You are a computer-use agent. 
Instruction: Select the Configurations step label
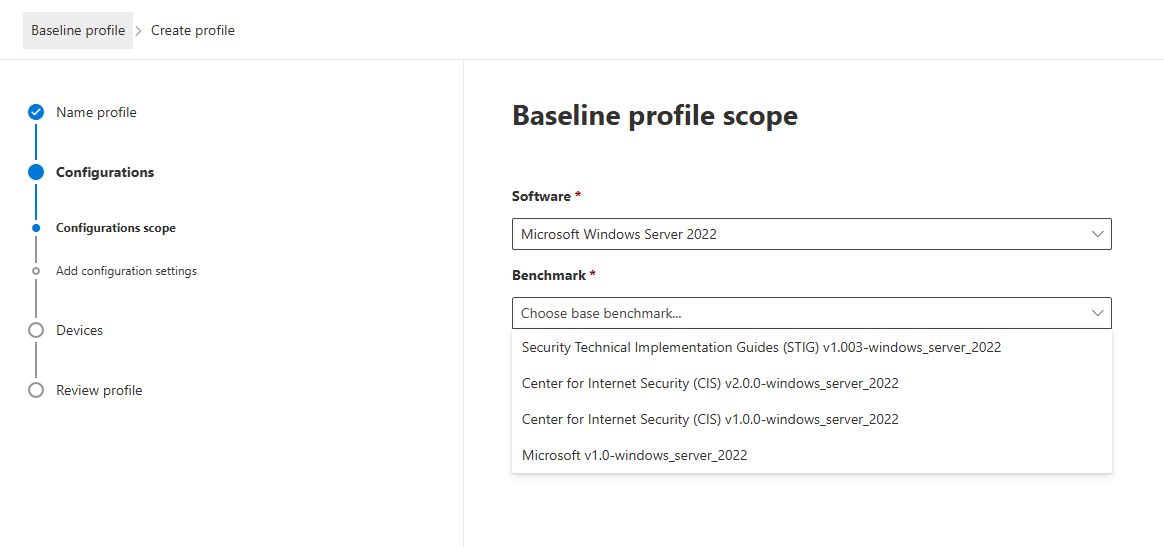(105, 172)
